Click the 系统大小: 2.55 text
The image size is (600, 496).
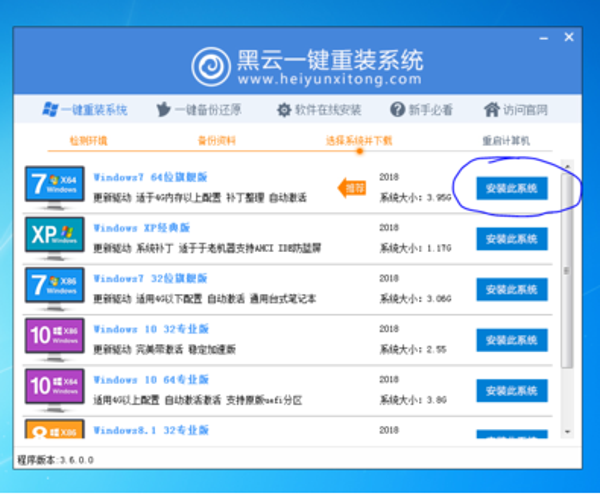pyautogui.click(x=413, y=349)
